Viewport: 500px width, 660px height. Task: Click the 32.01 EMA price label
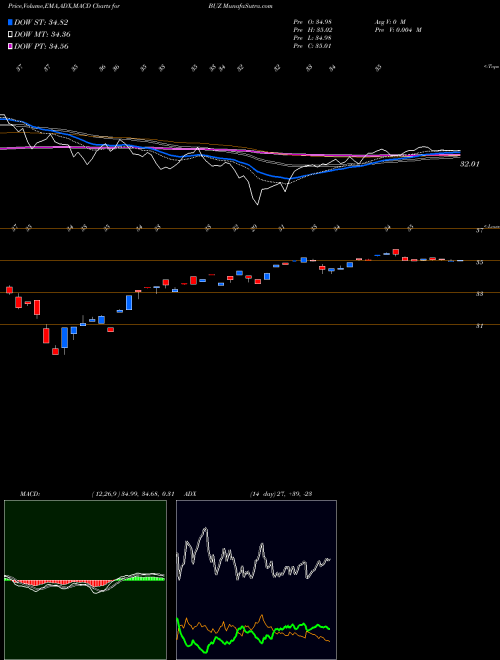click(x=469, y=164)
